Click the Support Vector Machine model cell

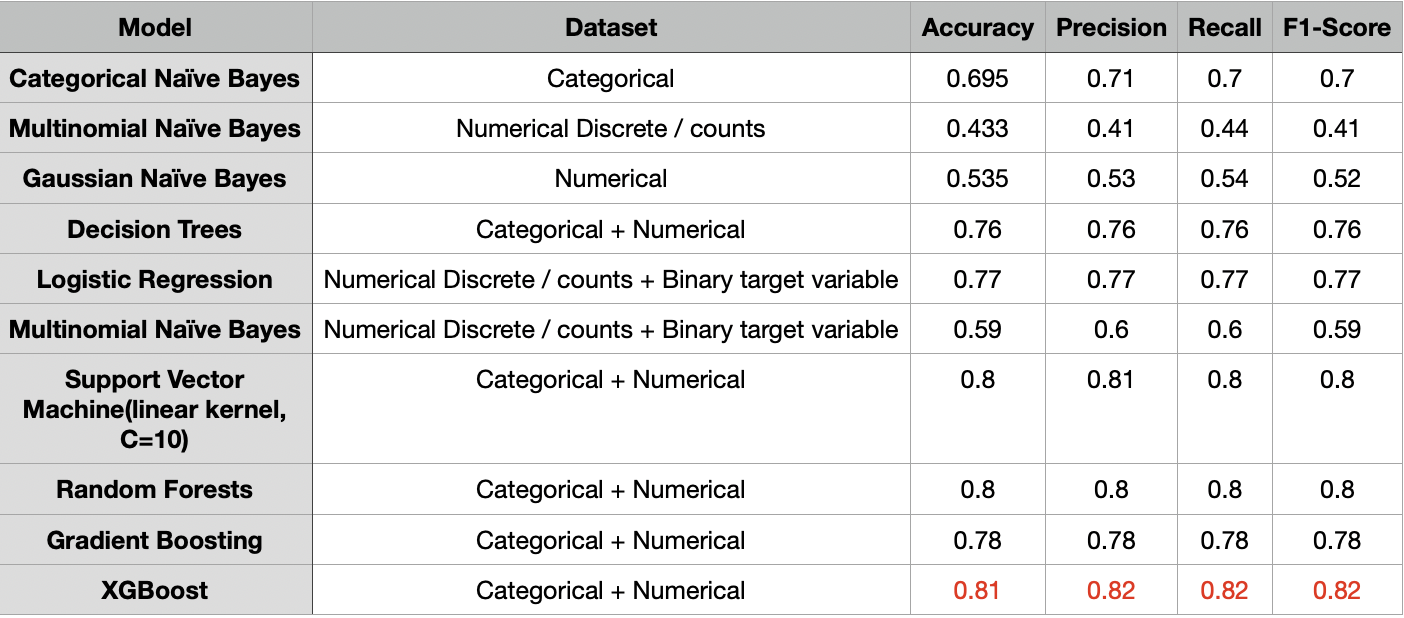point(155,409)
